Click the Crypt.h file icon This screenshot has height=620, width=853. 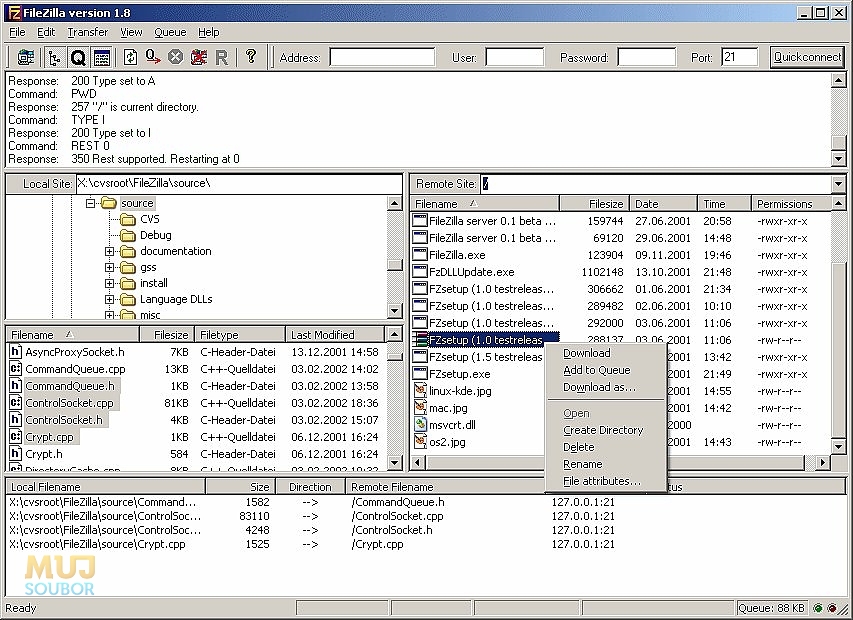pyautogui.click(x=16, y=454)
